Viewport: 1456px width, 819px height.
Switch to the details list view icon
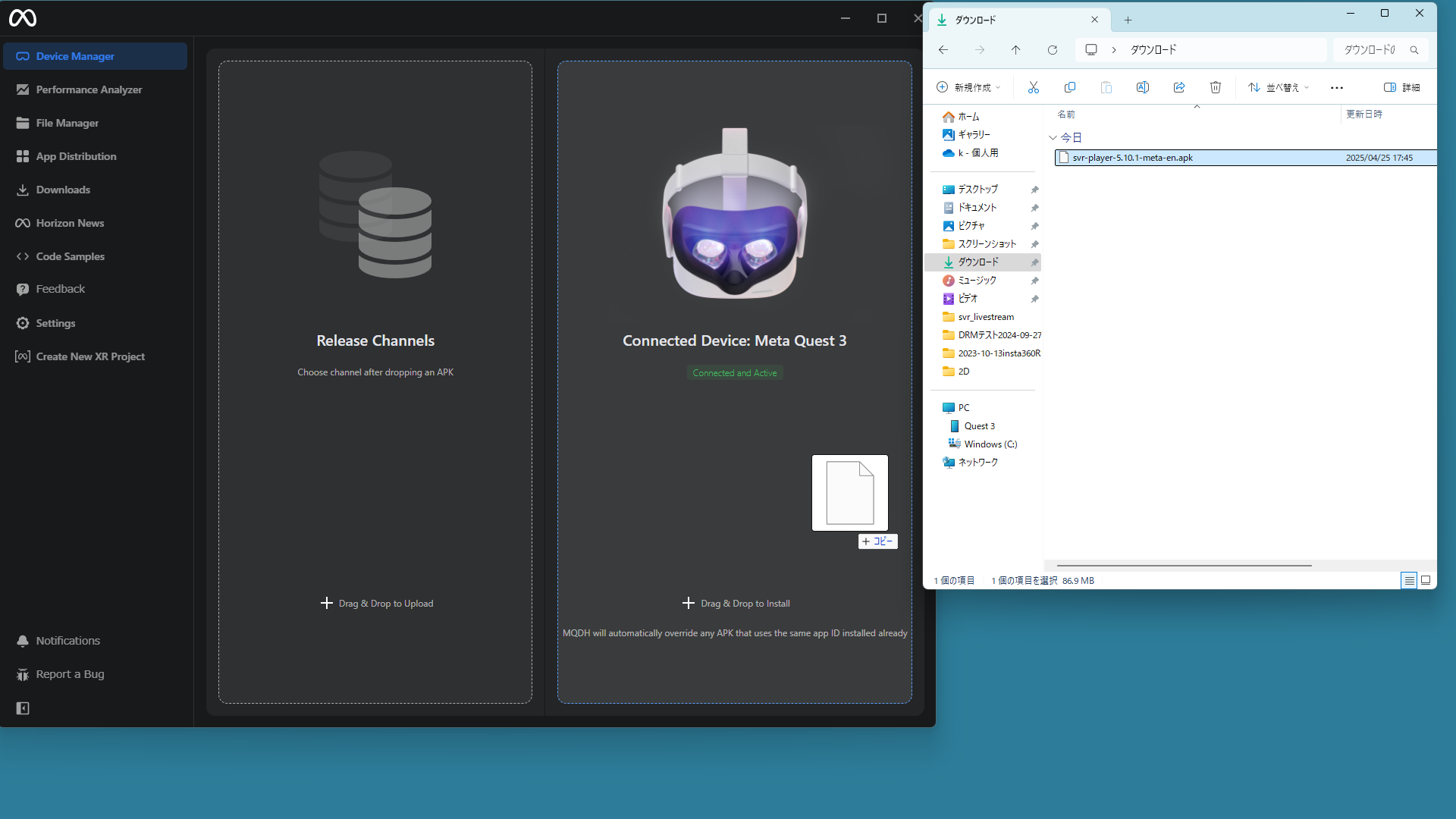tap(1409, 581)
